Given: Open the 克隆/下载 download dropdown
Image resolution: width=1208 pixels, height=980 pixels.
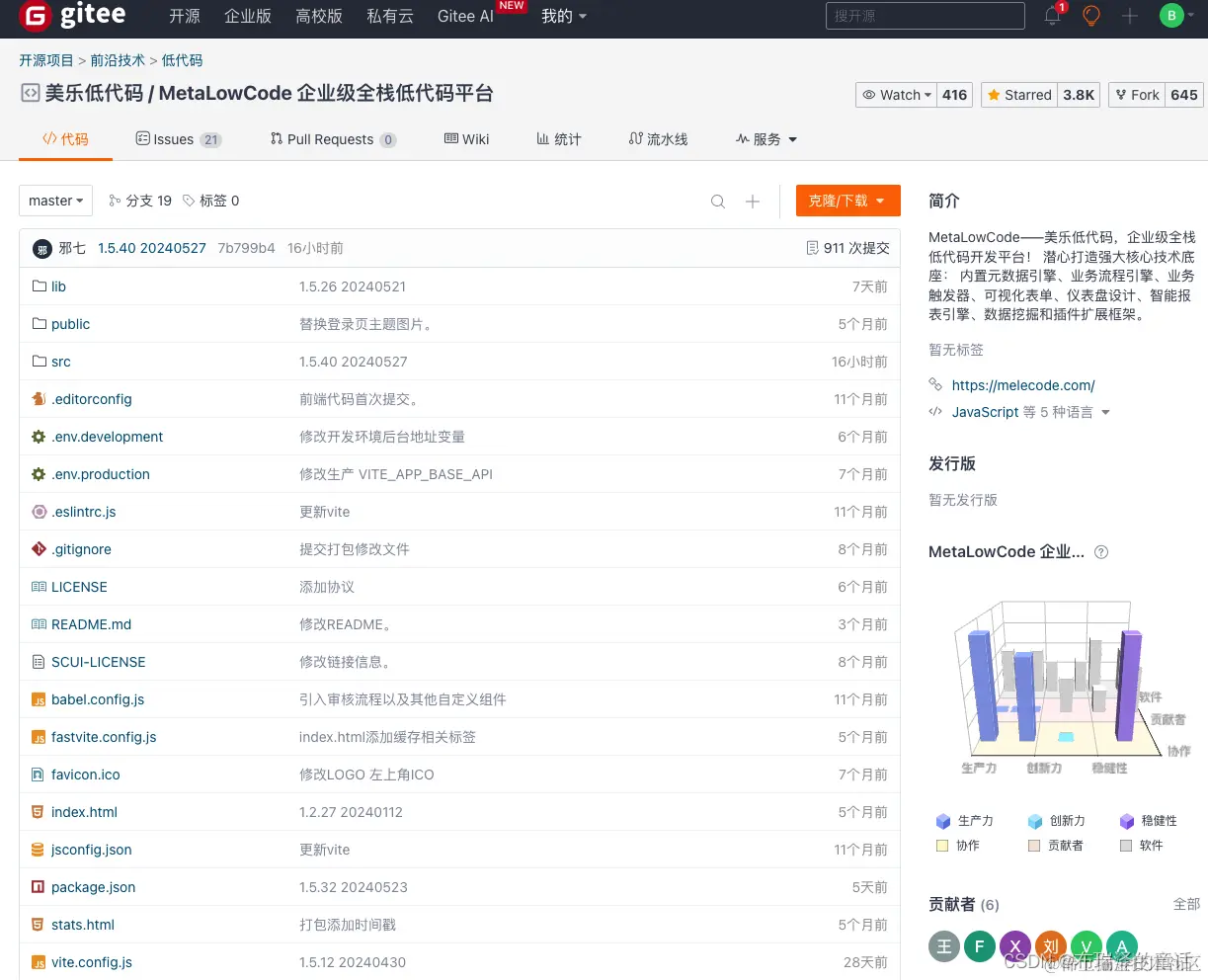Looking at the screenshot, I should 846,201.
